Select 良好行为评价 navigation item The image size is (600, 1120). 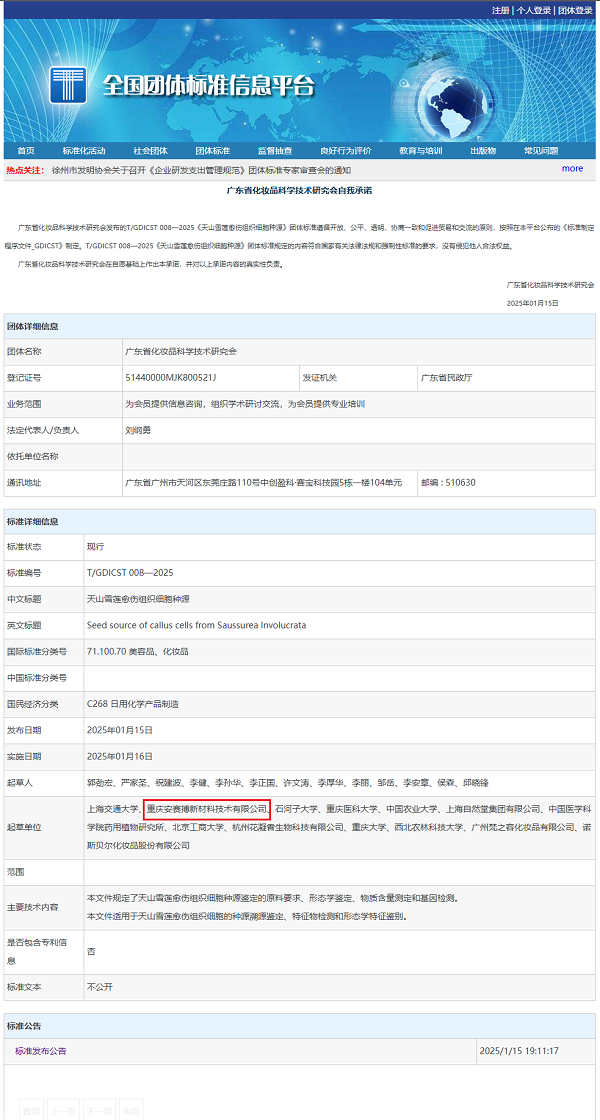pos(346,151)
